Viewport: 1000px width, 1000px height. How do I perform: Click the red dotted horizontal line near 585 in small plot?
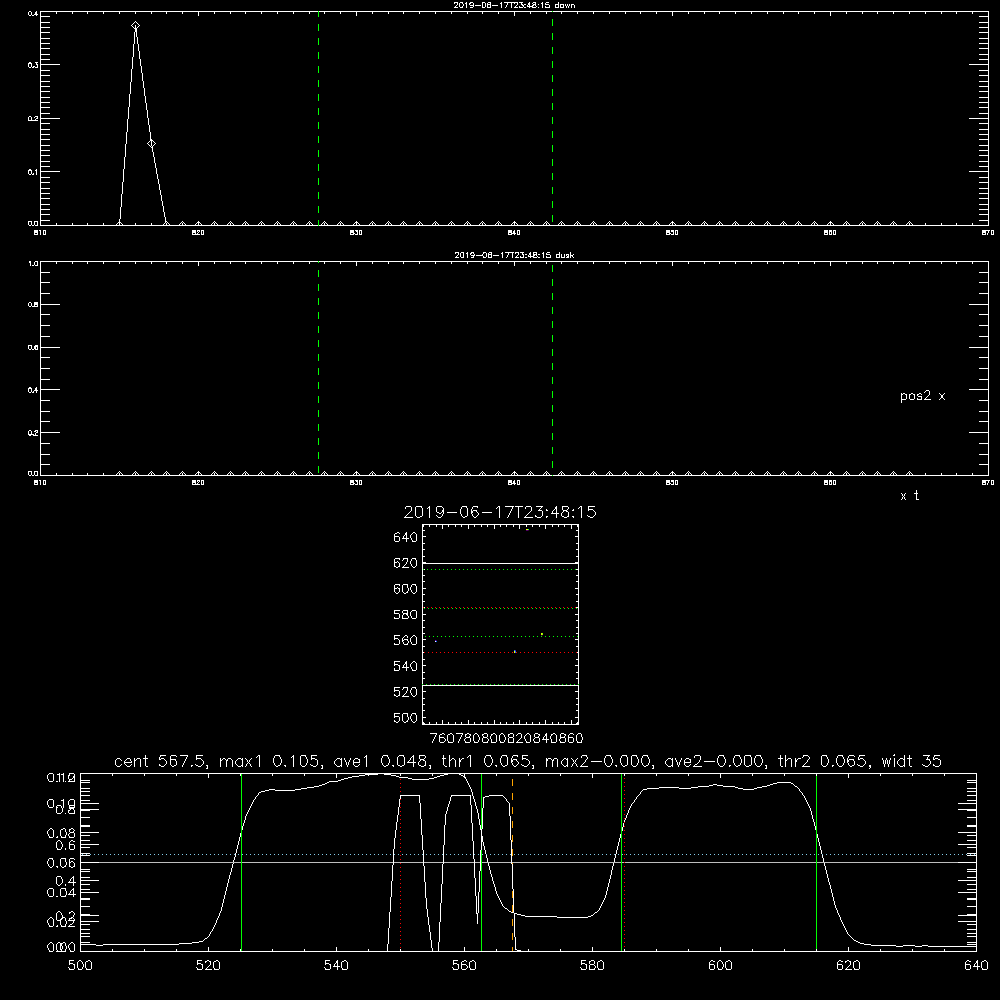pos(500,608)
